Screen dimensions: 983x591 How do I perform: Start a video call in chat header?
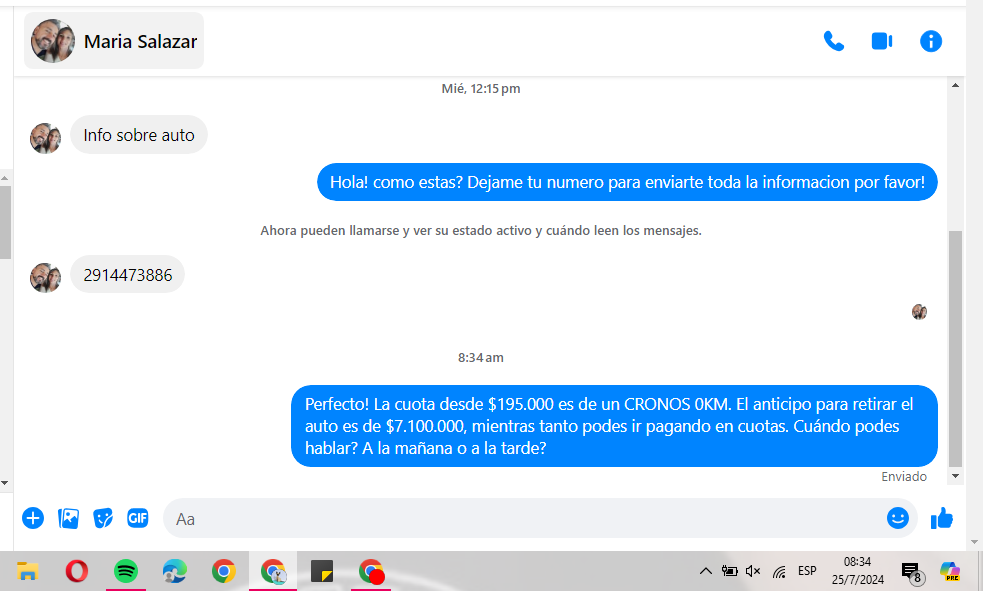[x=881, y=41]
